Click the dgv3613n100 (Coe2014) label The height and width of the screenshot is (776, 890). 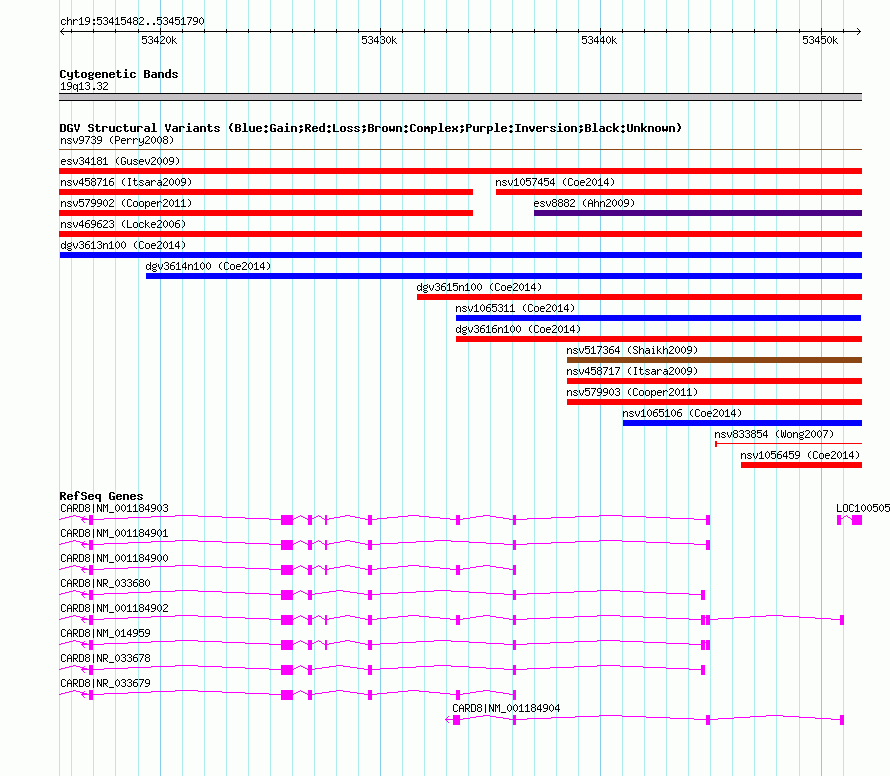(x=123, y=245)
